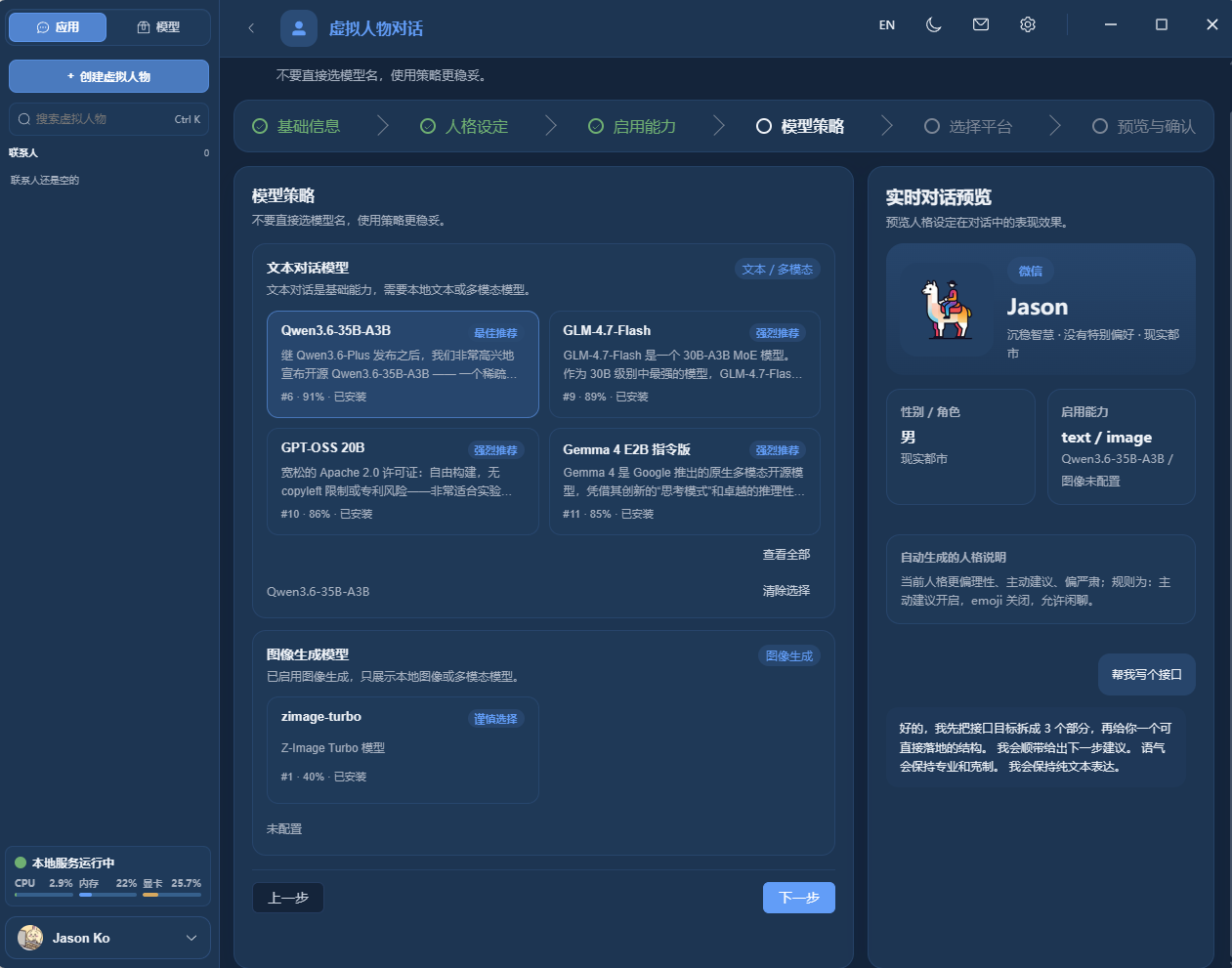Select the GLM-4.7-Flash model card
This screenshot has width=1232, height=968.
click(x=684, y=364)
